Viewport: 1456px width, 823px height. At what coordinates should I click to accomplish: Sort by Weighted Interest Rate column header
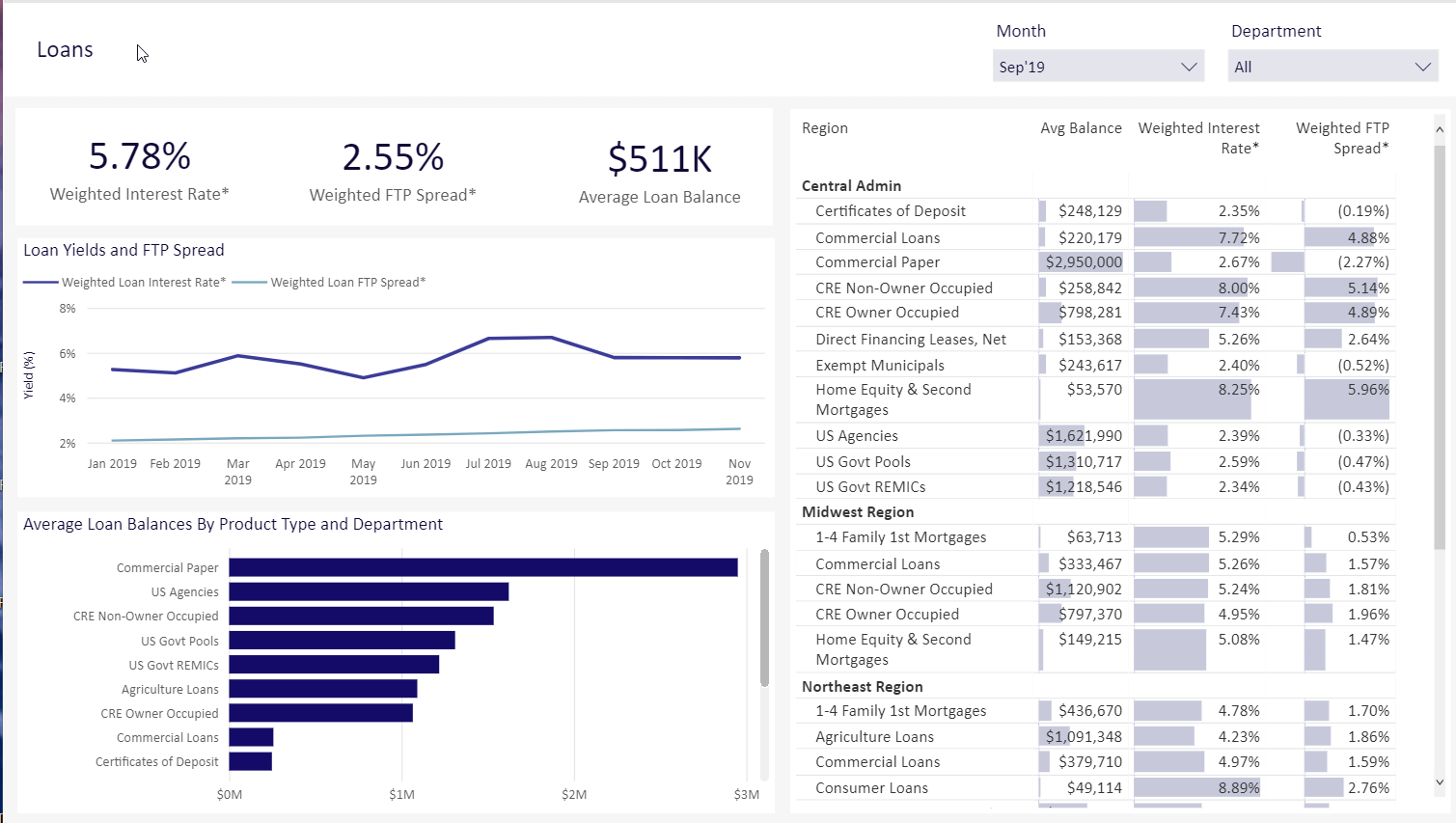point(1198,138)
